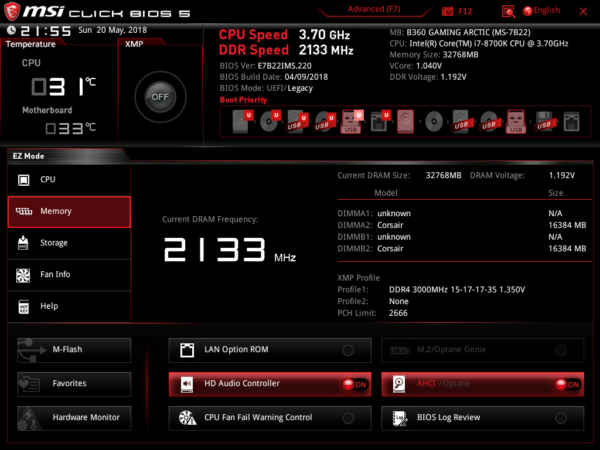This screenshot has height=450, width=600.
Task: Show the Fan Info section
Action: click(69, 274)
